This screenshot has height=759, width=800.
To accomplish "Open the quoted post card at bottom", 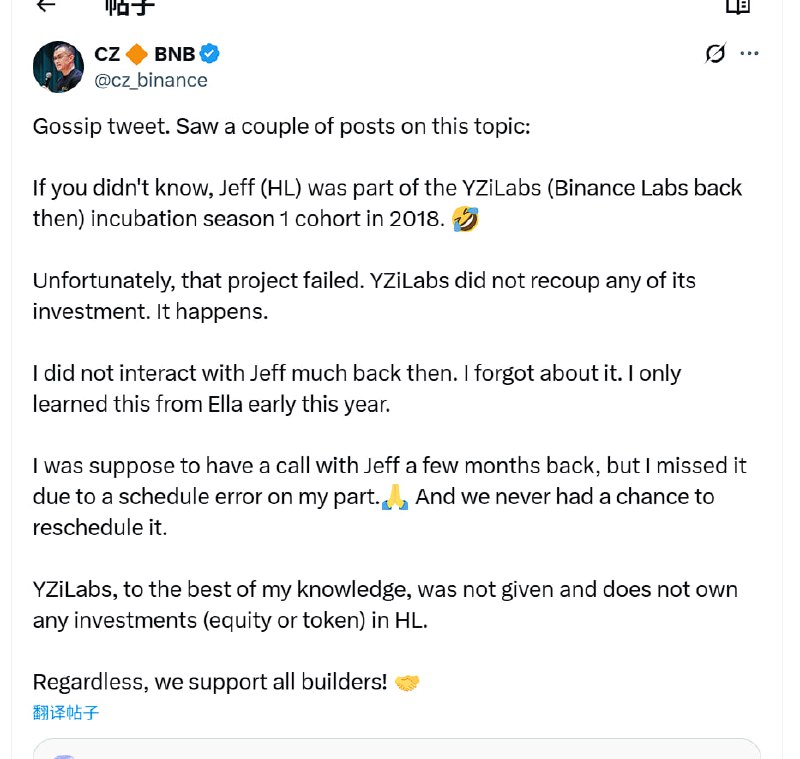I will (396, 748).
